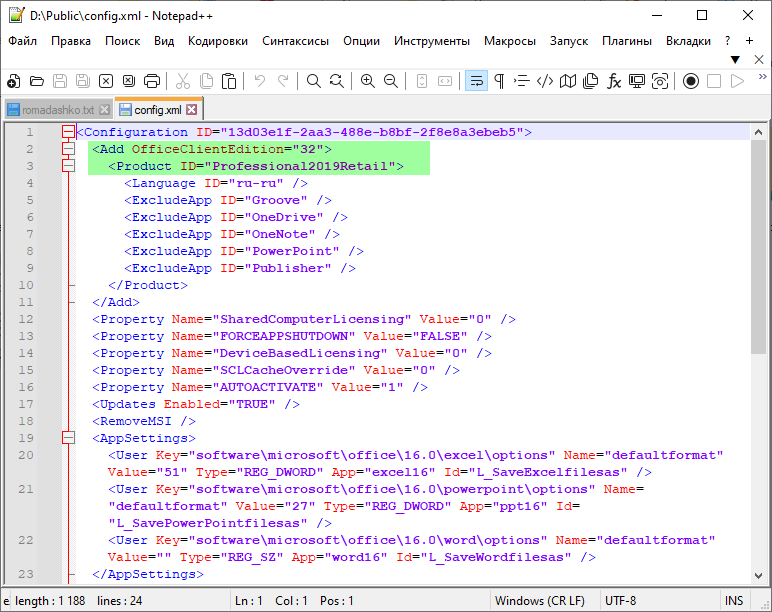Click the Stop macro recording icon
Screen dimensions: 772x612
[714, 81]
